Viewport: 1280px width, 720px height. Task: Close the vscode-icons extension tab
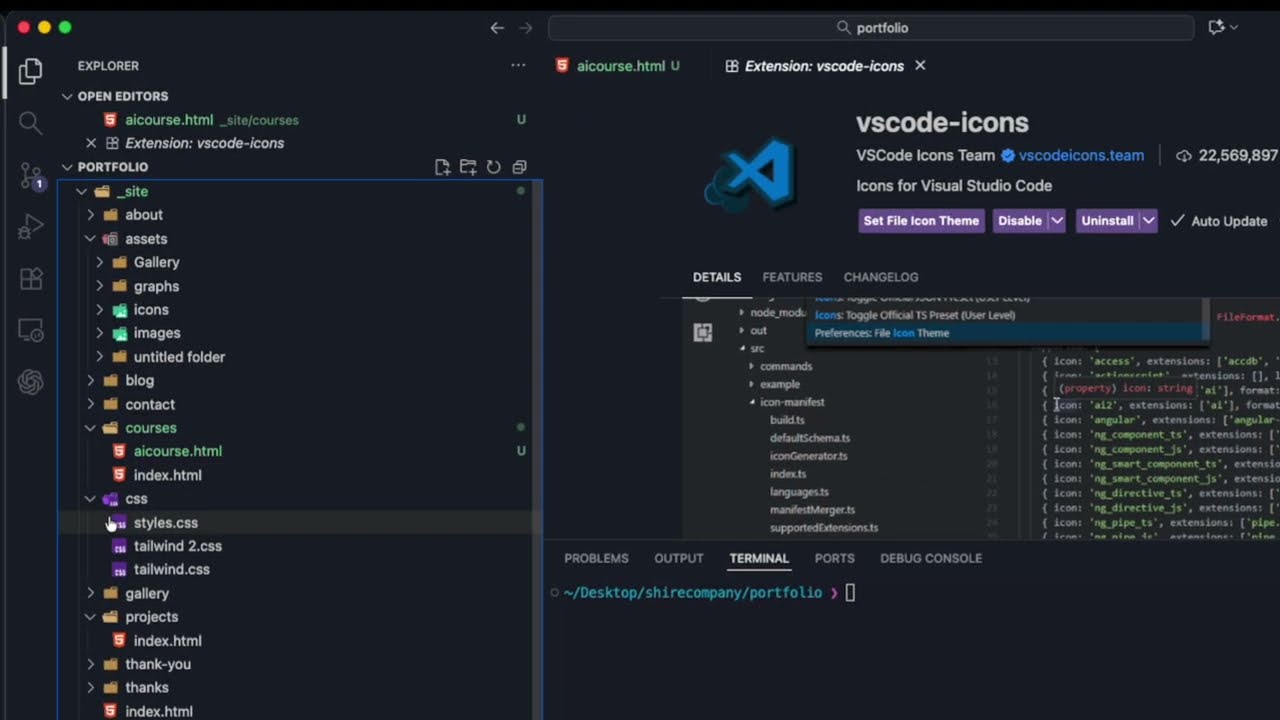[920, 66]
